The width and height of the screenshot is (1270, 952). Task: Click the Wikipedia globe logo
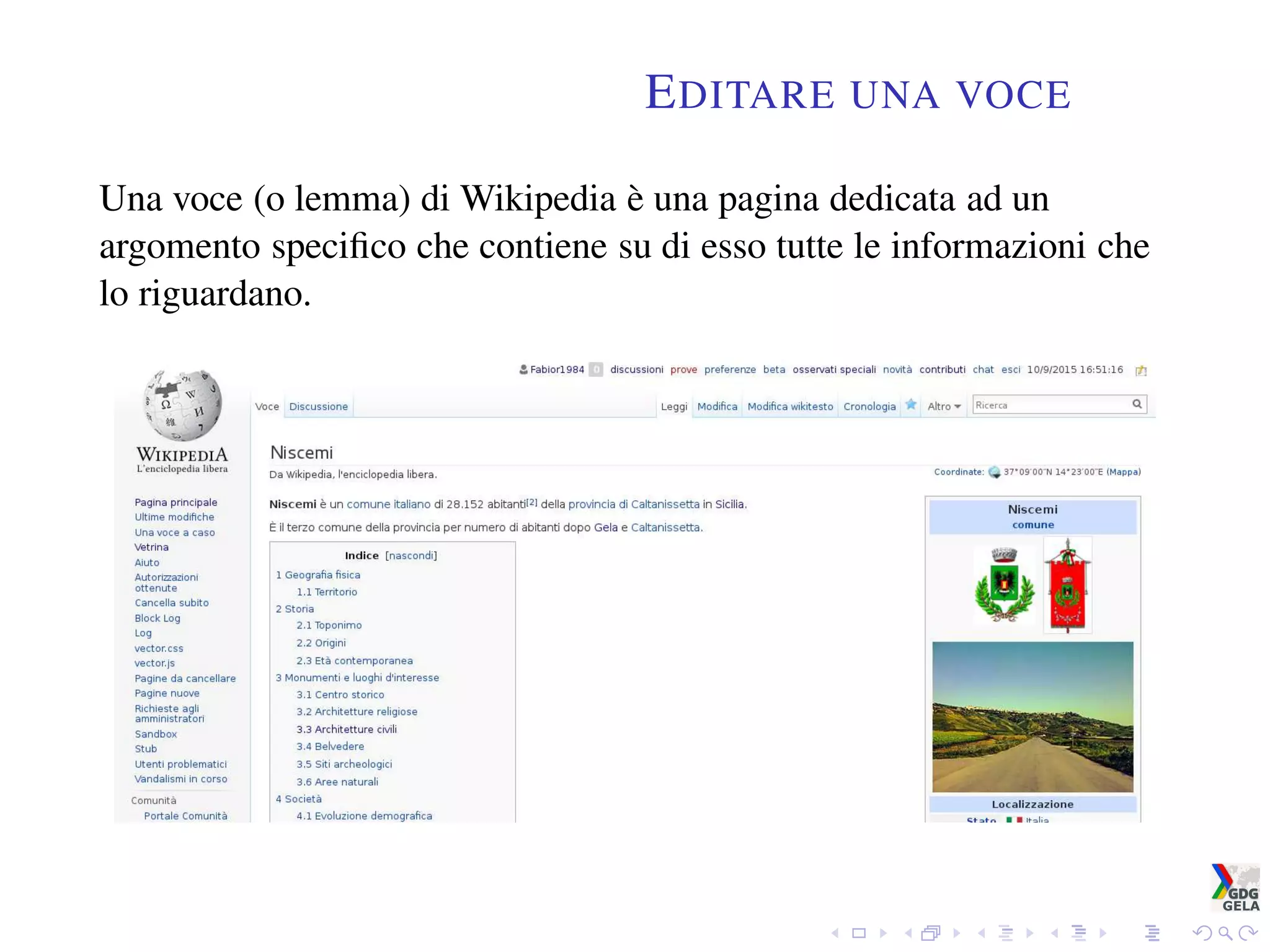(182, 405)
